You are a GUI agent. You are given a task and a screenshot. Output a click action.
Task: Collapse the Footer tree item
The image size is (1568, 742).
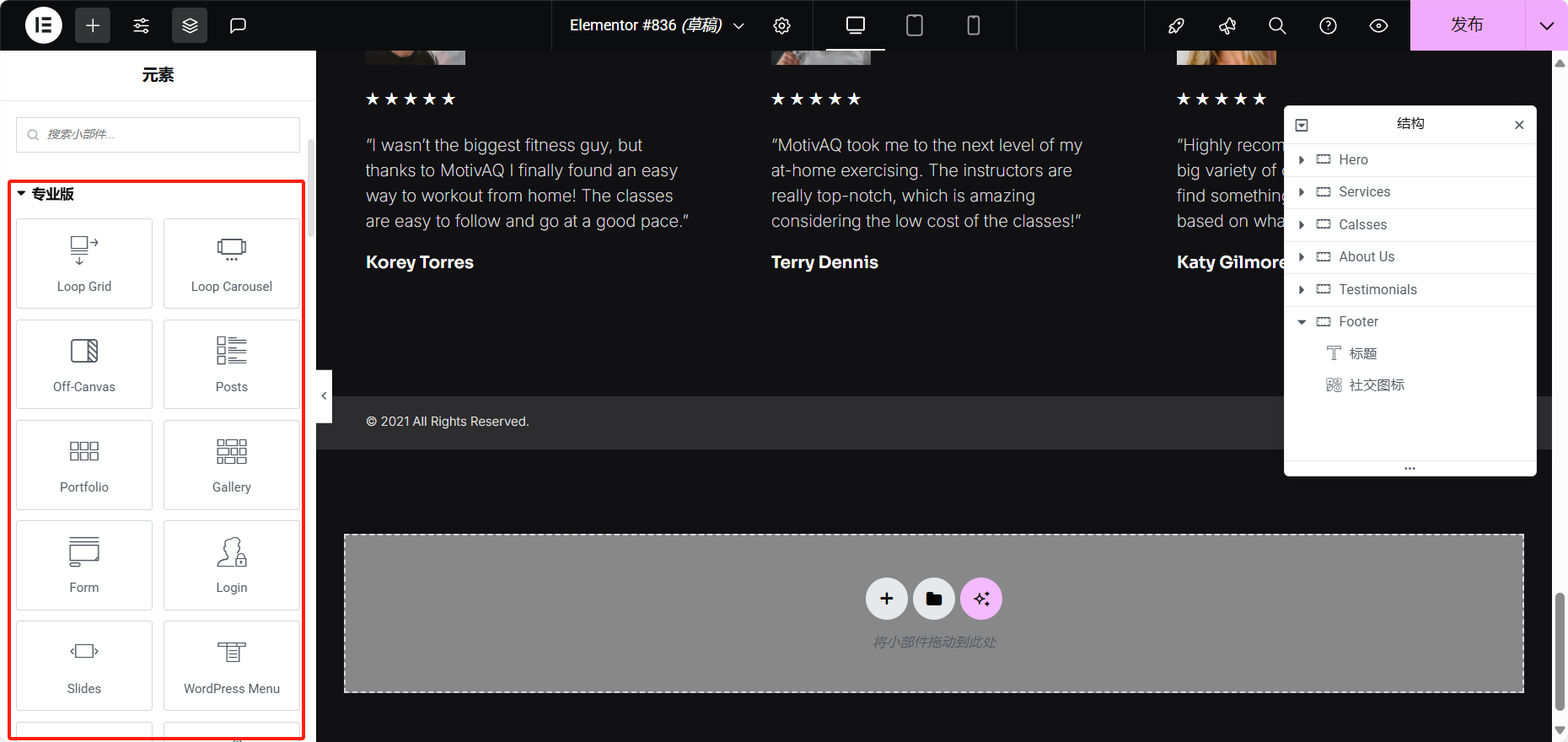tap(1302, 322)
